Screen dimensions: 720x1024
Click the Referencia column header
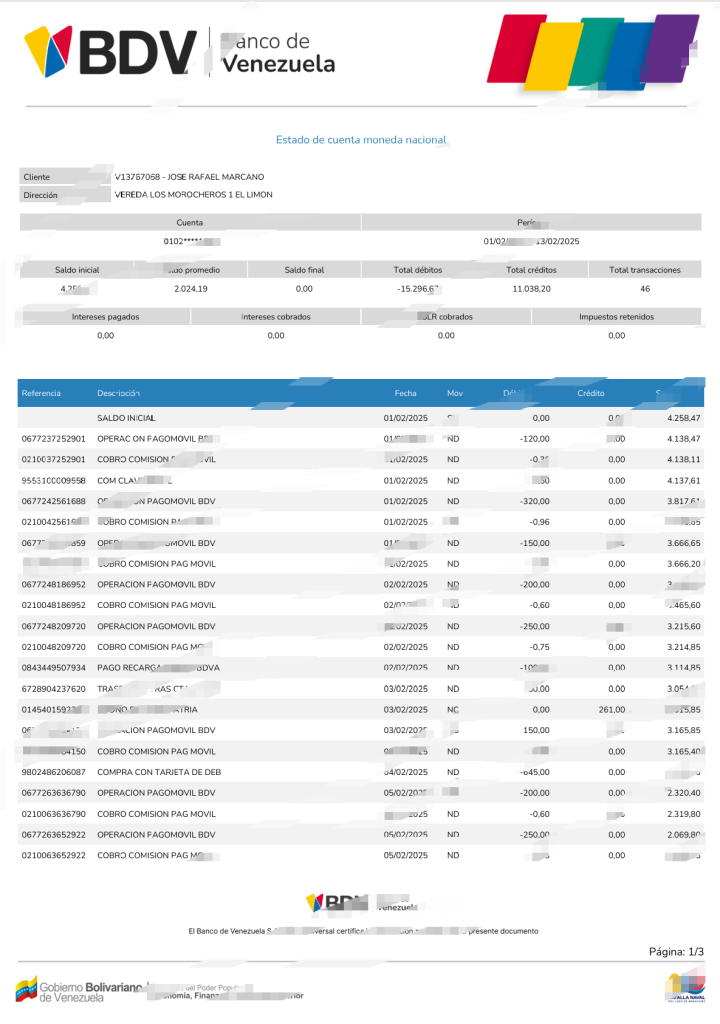point(41,393)
